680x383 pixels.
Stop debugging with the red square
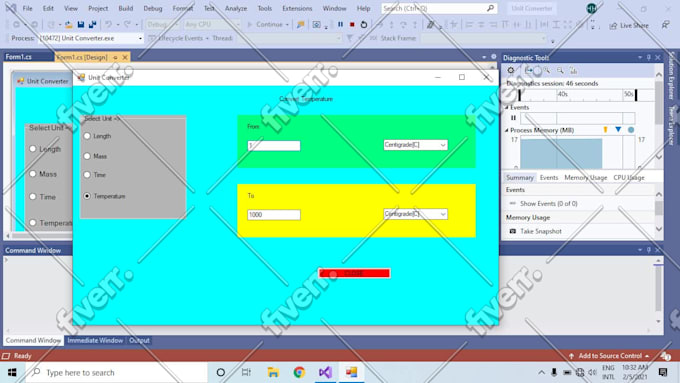coord(352,25)
